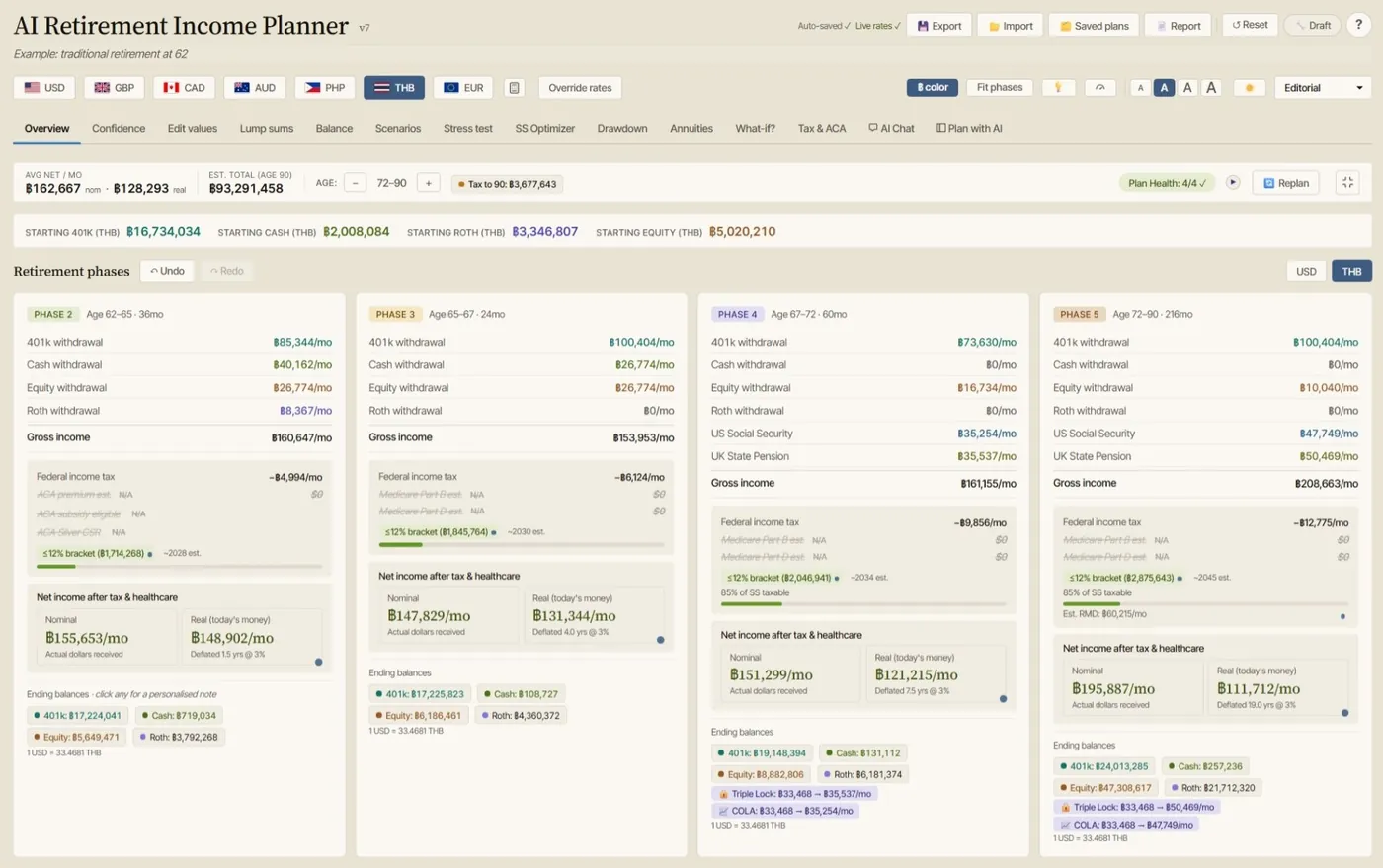Viewport: 1383px width, 868px height.
Task: Choose the active medium font size A
Action: point(1164,88)
